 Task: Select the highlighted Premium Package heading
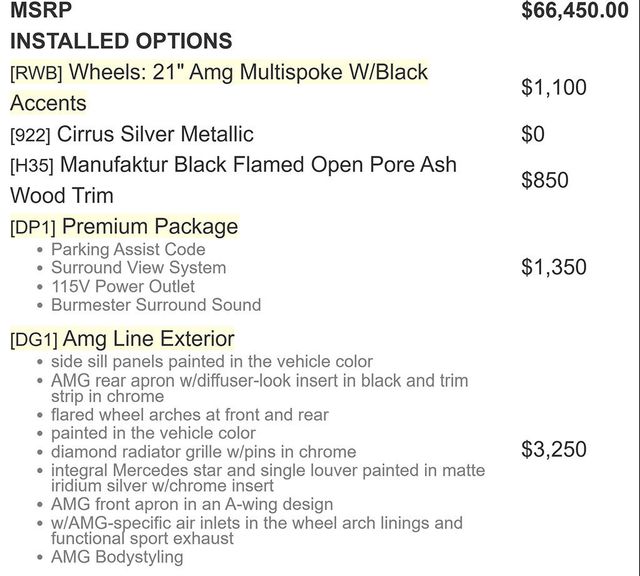[150, 227]
